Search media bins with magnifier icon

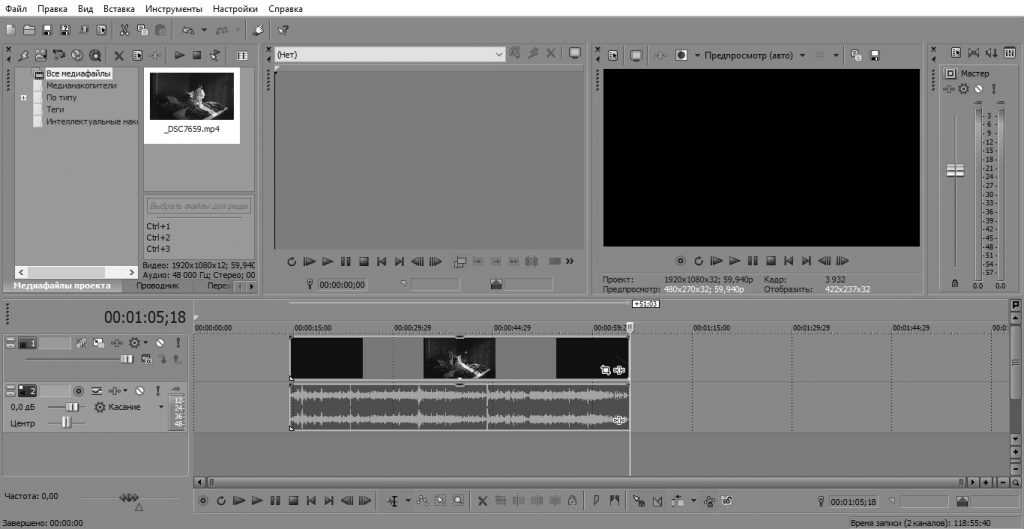coord(95,56)
